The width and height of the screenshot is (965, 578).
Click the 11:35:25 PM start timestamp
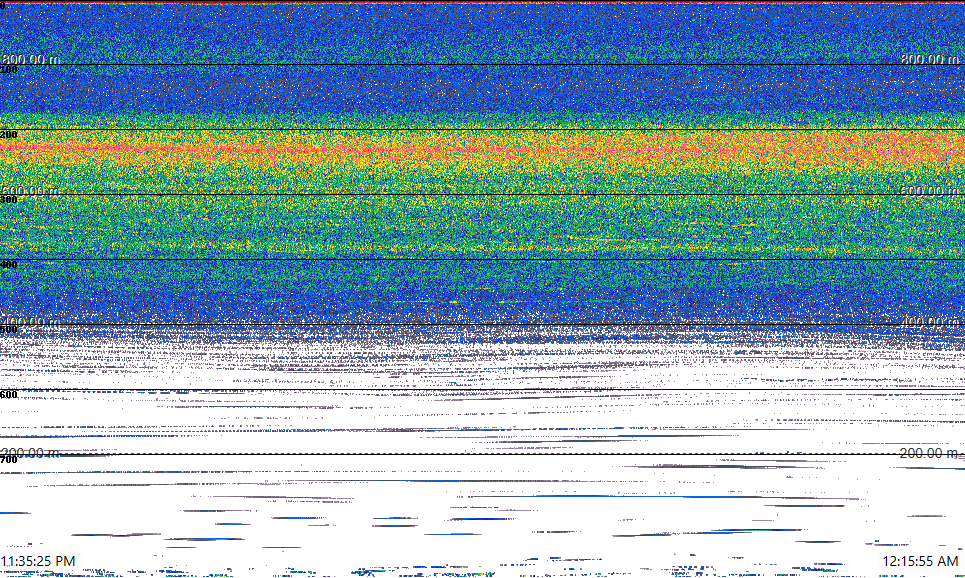38,561
